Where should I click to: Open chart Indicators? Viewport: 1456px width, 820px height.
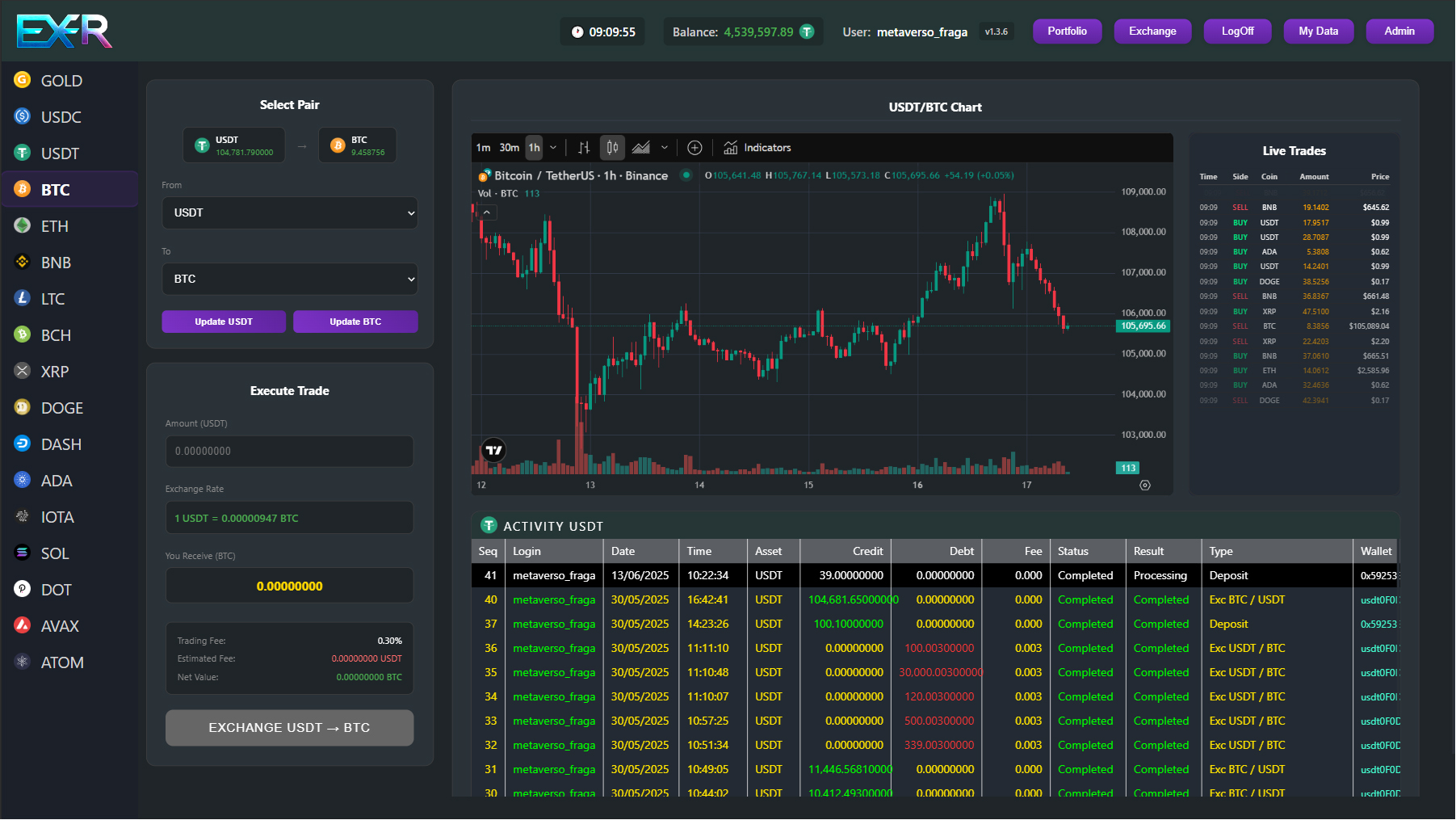pyautogui.click(x=757, y=148)
